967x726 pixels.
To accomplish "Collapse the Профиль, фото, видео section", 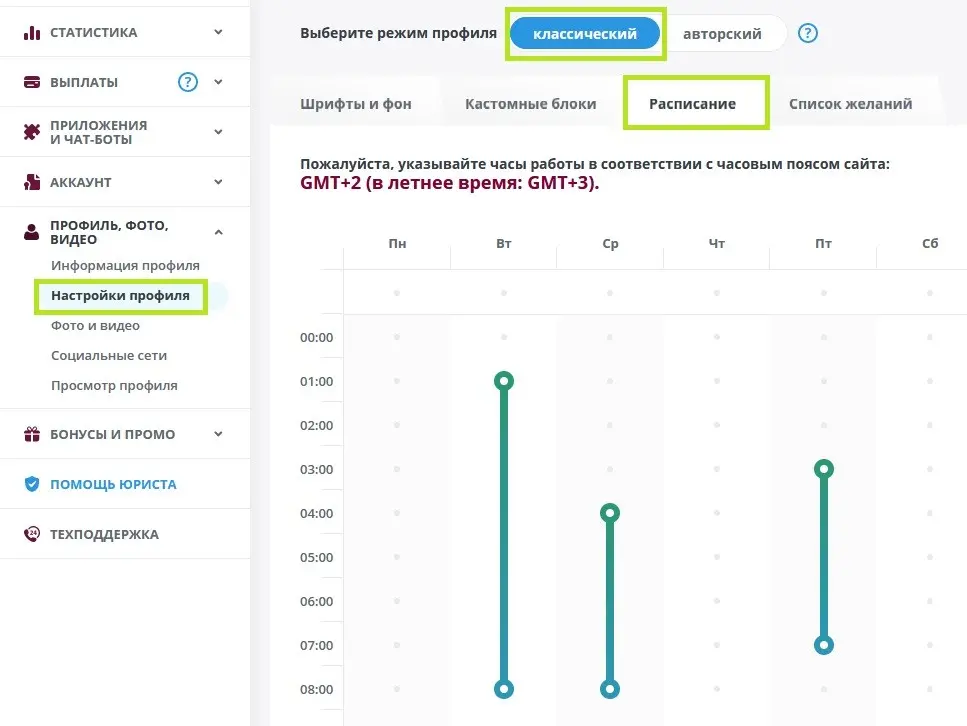I will tap(218, 232).
